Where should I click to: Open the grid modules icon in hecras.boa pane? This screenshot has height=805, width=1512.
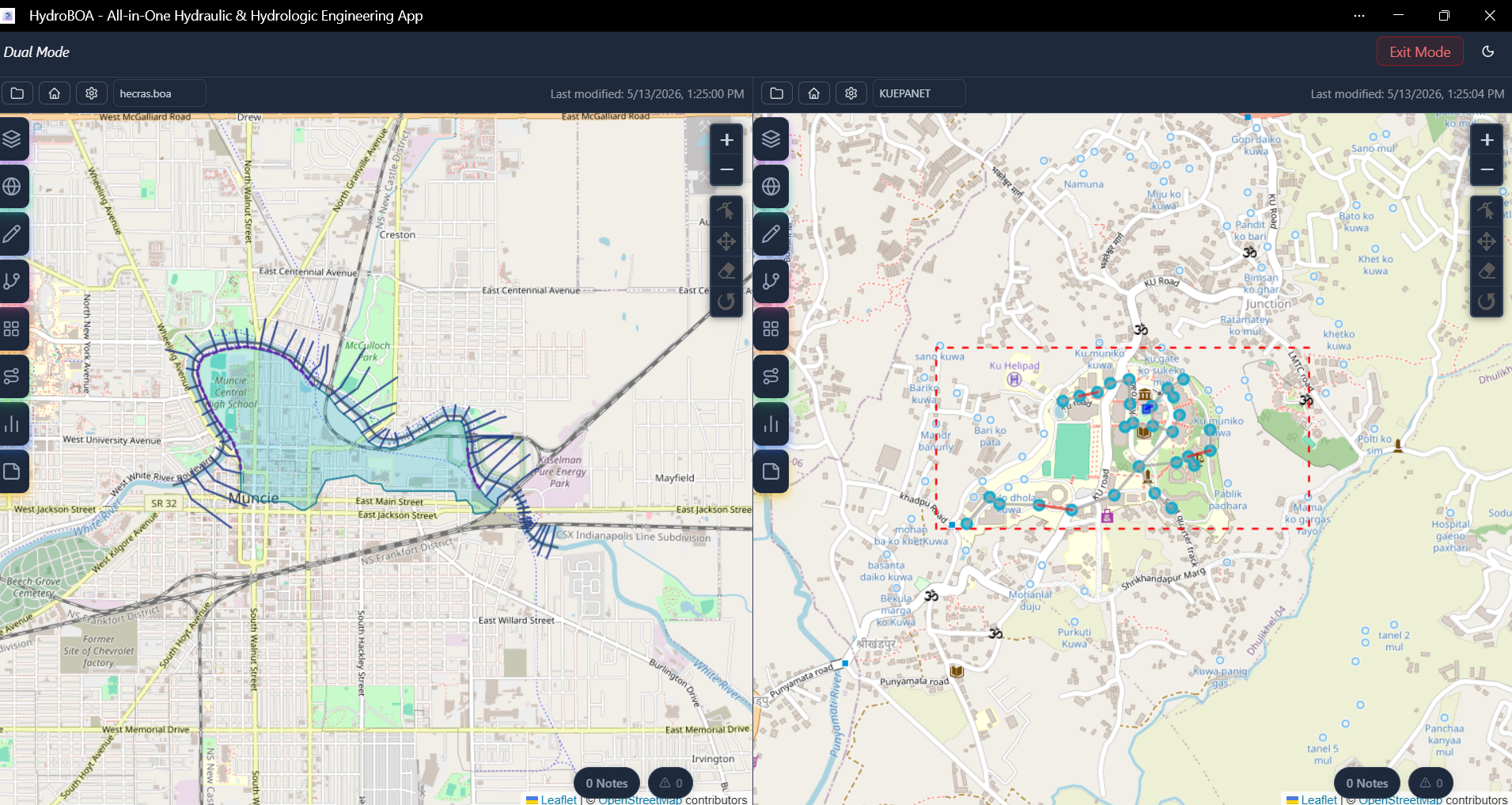(12, 329)
